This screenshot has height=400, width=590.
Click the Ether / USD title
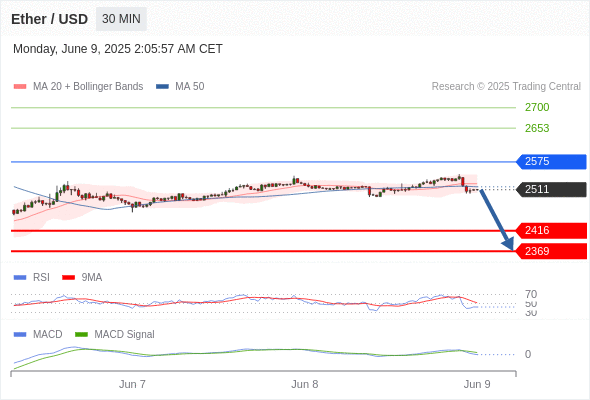[49, 19]
